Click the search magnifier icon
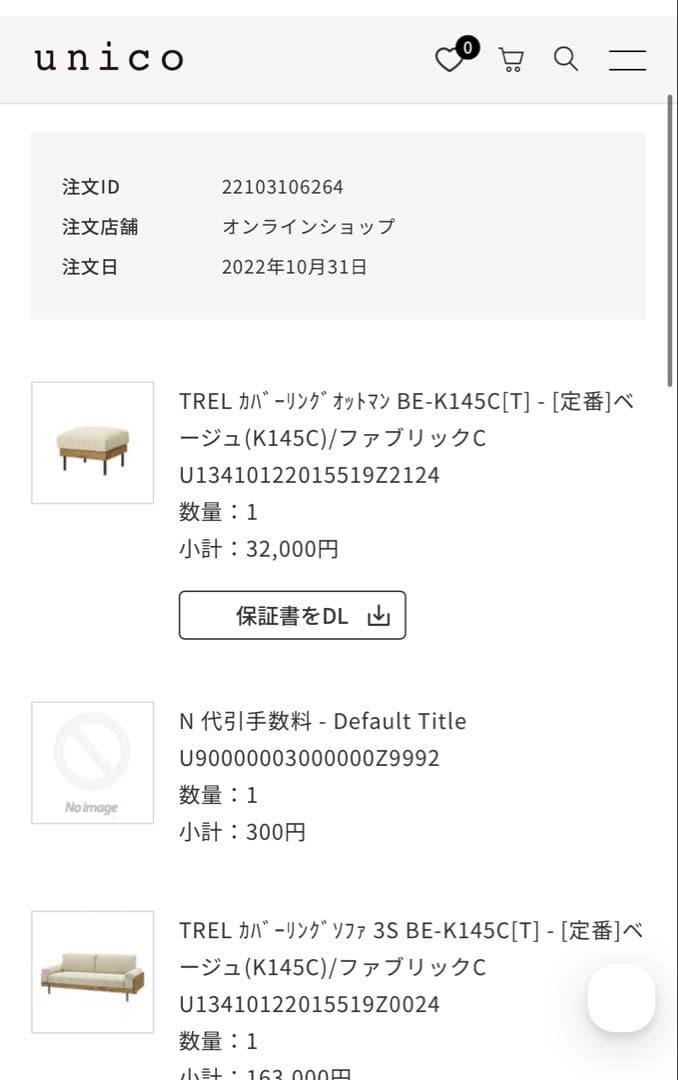This screenshot has width=678, height=1080. tap(566, 59)
